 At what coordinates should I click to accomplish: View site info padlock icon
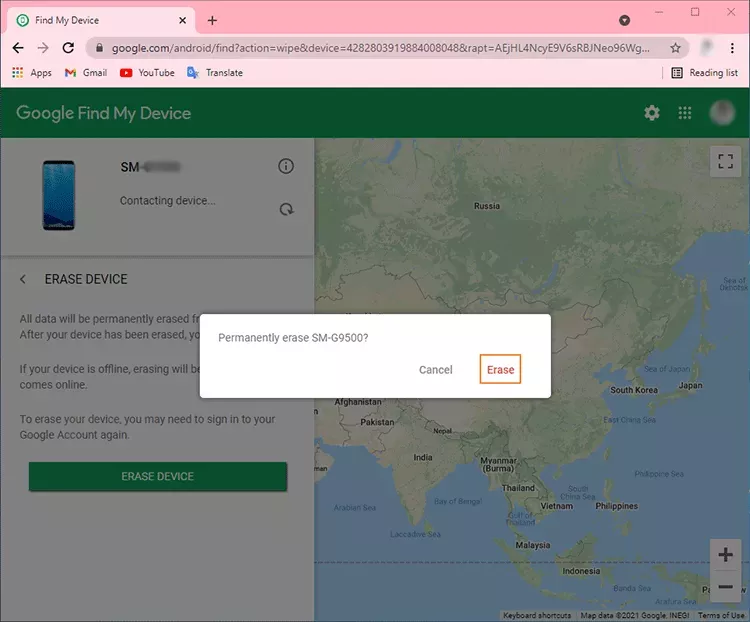(99, 48)
